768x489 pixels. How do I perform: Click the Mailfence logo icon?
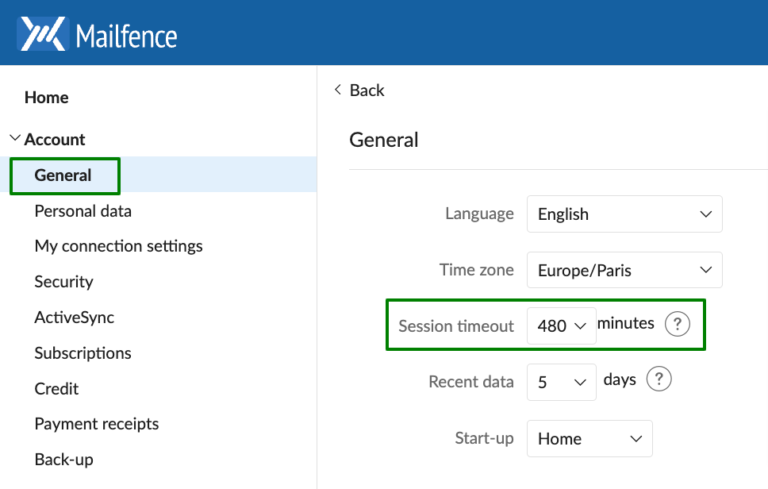[x=43, y=34]
